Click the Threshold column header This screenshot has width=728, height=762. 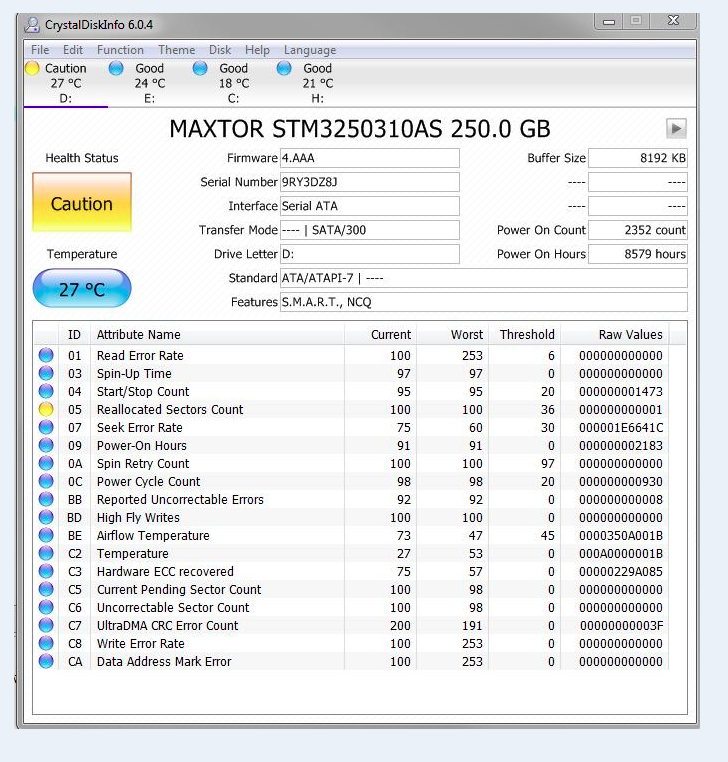pyautogui.click(x=524, y=334)
